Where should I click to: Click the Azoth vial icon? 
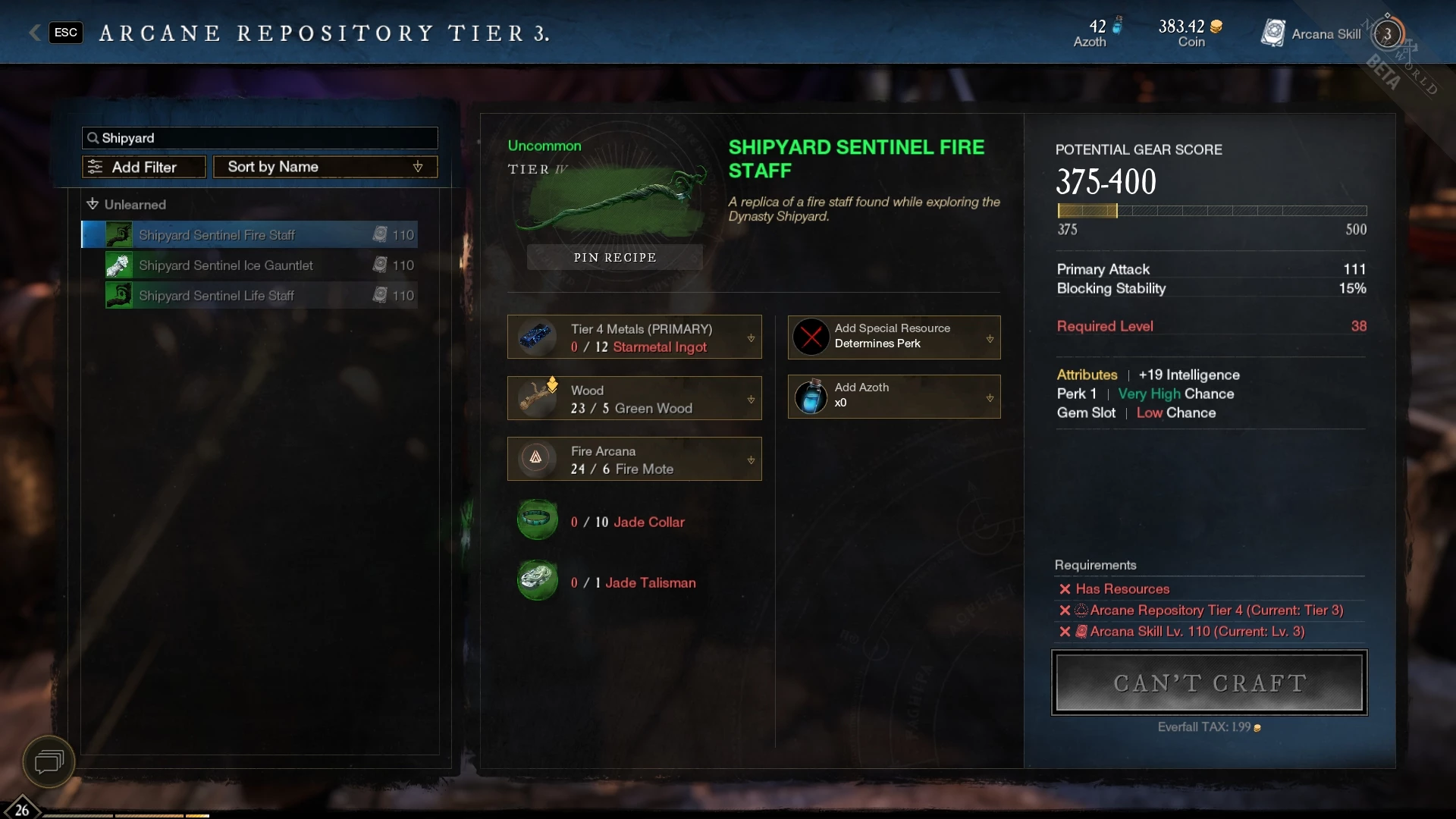(811, 397)
